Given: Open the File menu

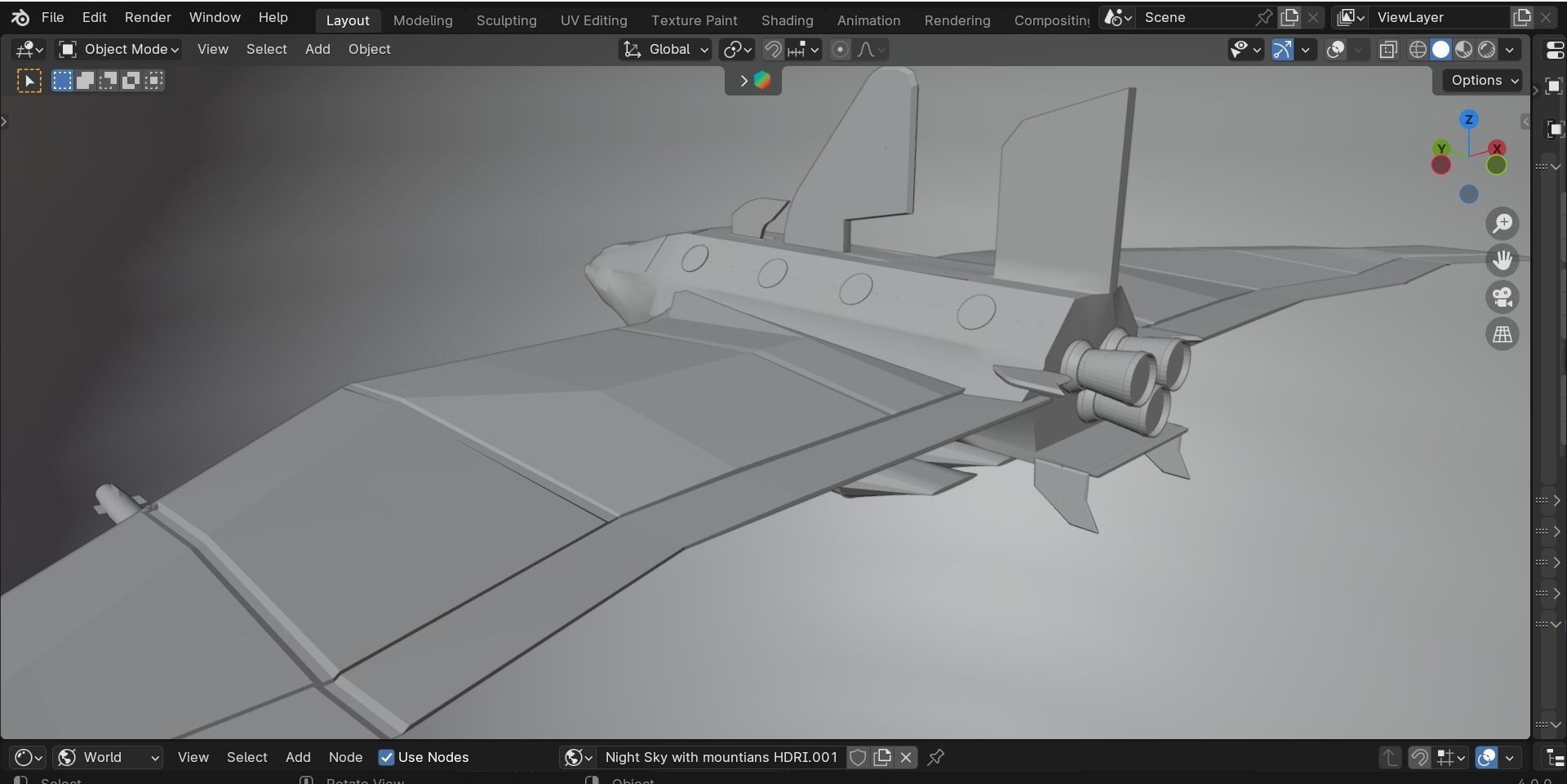Looking at the screenshot, I should pos(52,17).
